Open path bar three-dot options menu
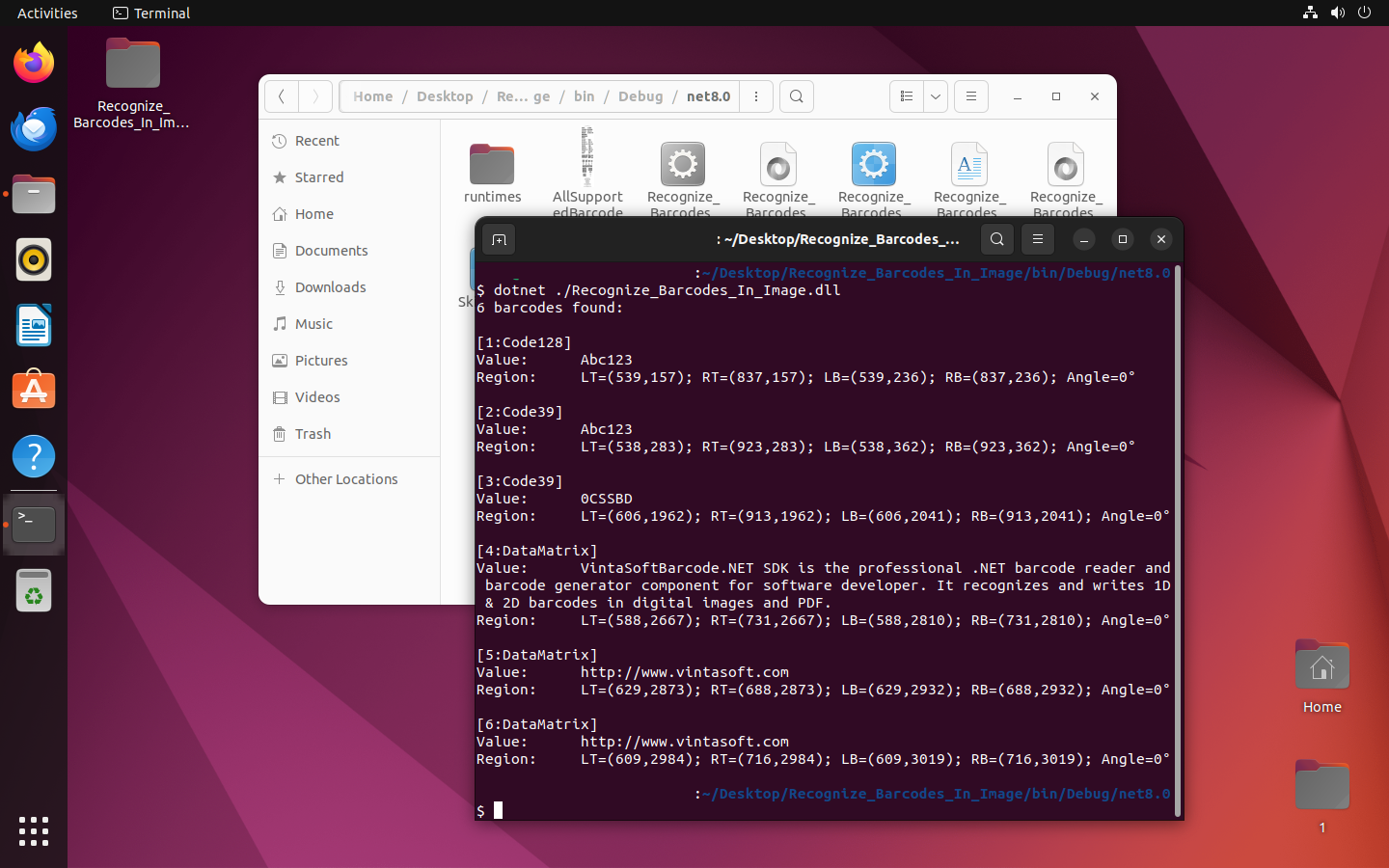Screen dimensions: 1389x868 [756, 96]
